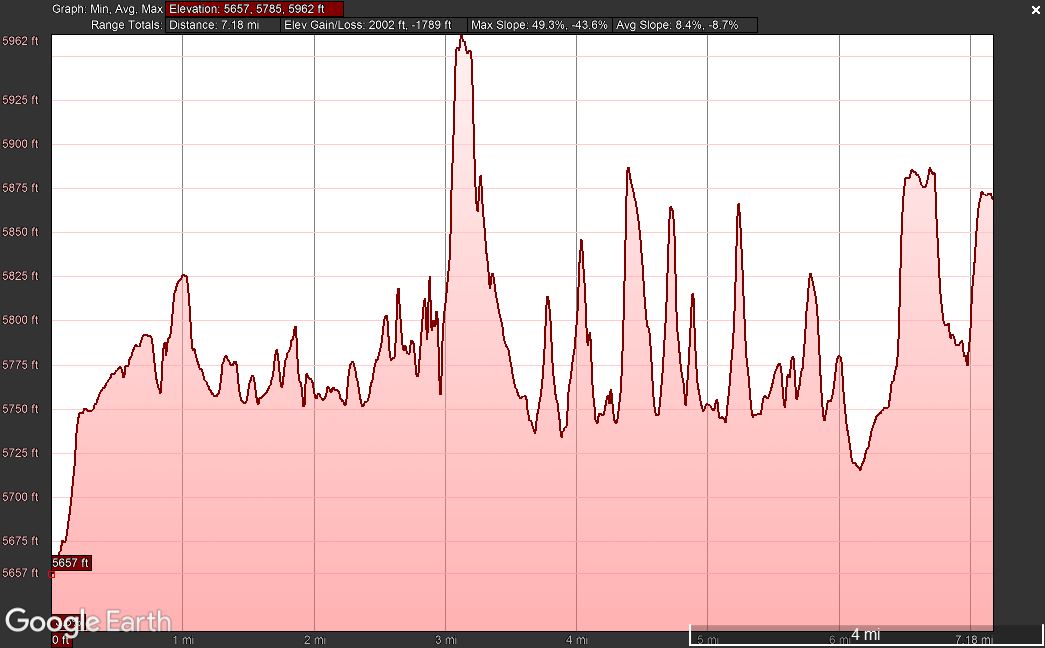The height and width of the screenshot is (648, 1045).
Task: Click the 3 mi x-axis label
Action: pos(446,640)
